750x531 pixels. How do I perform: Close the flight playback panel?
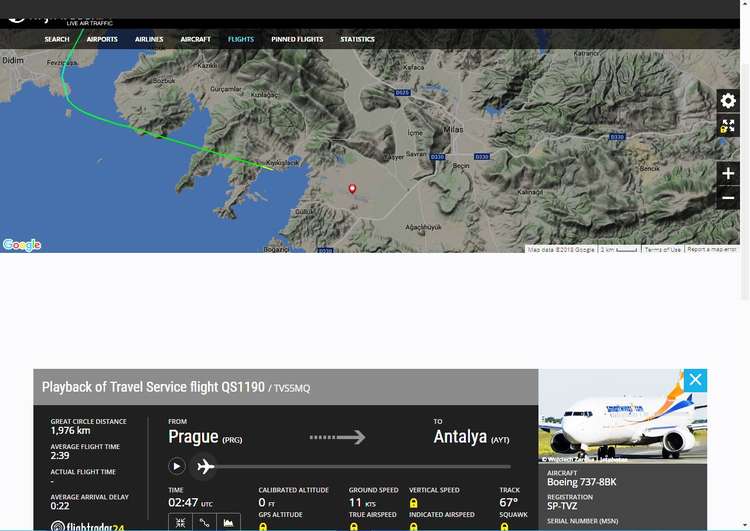click(695, 380)
